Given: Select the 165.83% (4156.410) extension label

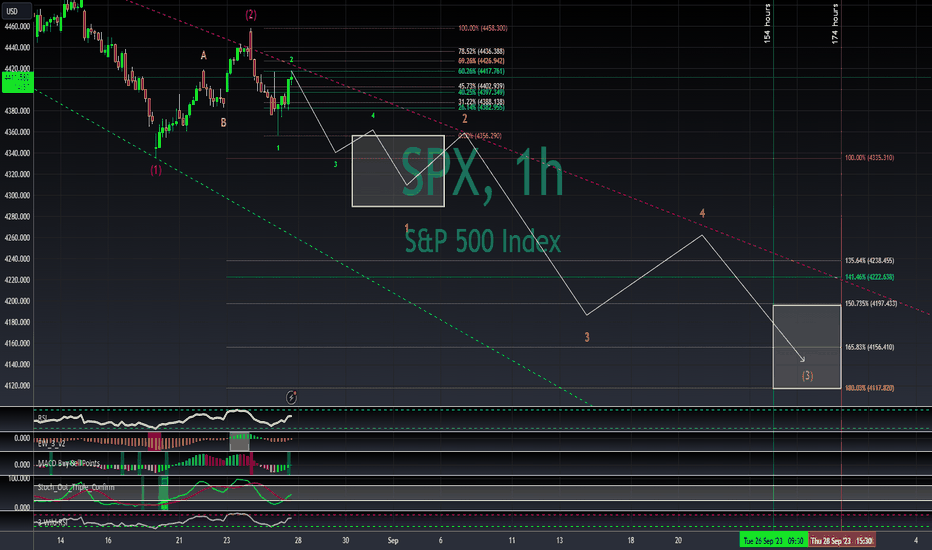Looking at the screenshot, I should pos(869,347).
